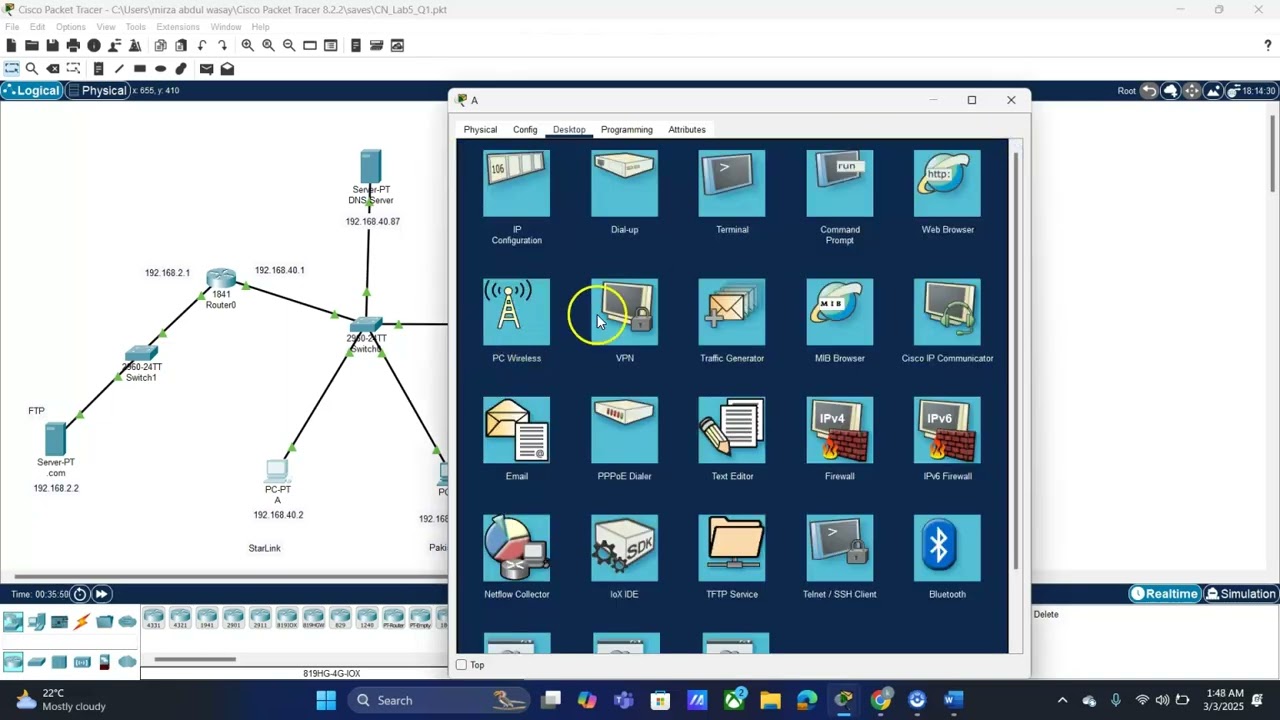Click the Fast Forward Time button
The width and height of the screenshot is (1280, 720).
101,594
